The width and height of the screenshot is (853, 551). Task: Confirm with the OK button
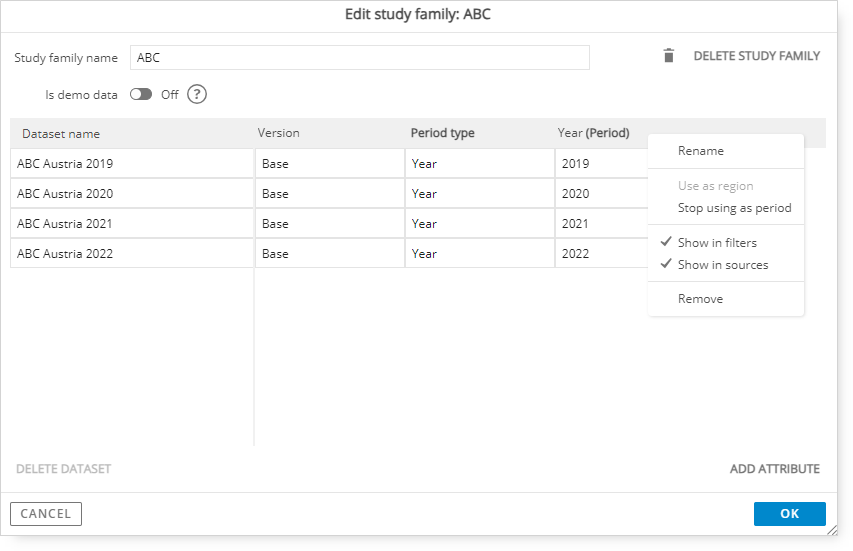click(x=789, y=513)
